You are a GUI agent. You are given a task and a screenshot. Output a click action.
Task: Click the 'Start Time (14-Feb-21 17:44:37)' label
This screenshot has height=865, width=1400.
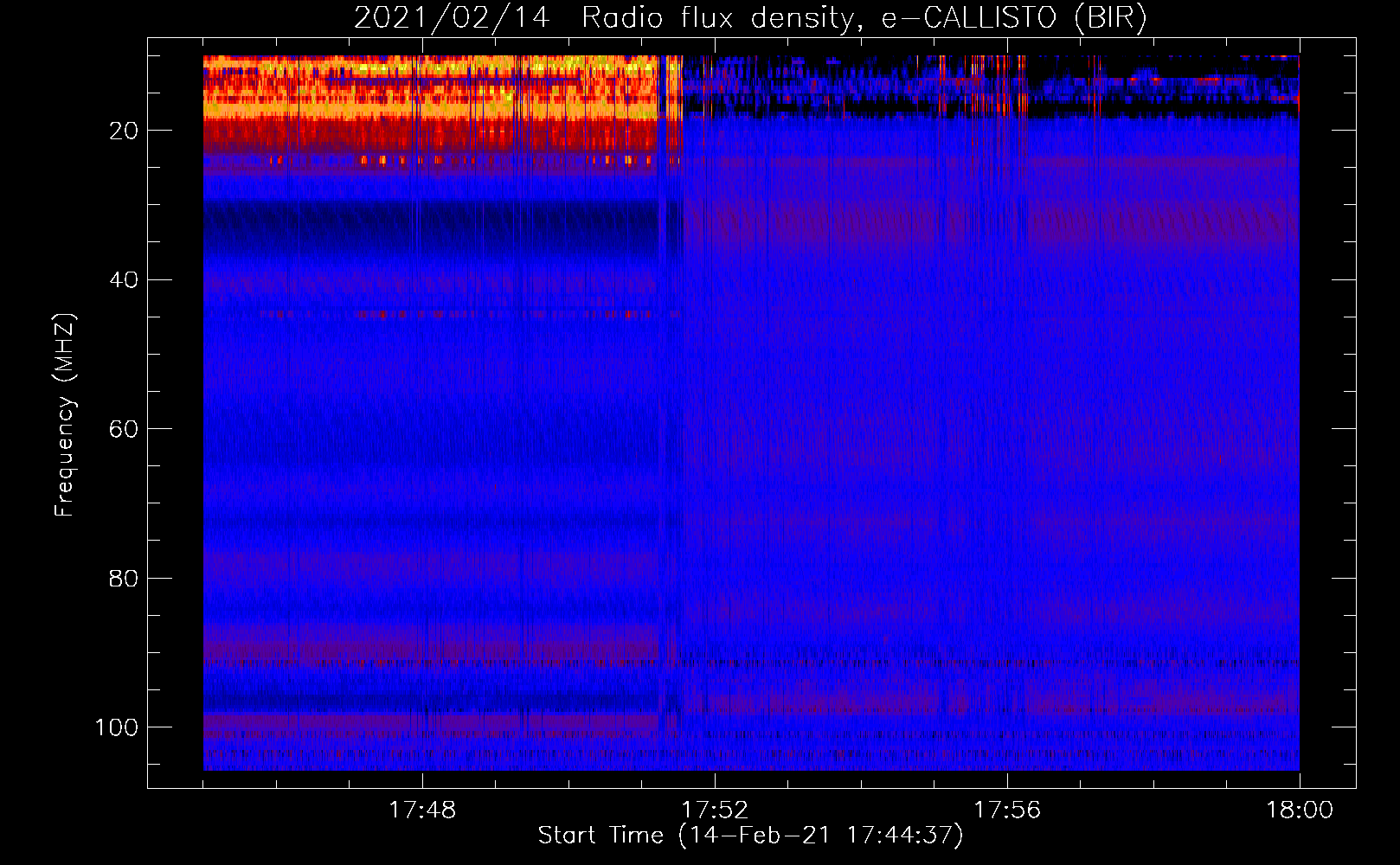[750, 836]
